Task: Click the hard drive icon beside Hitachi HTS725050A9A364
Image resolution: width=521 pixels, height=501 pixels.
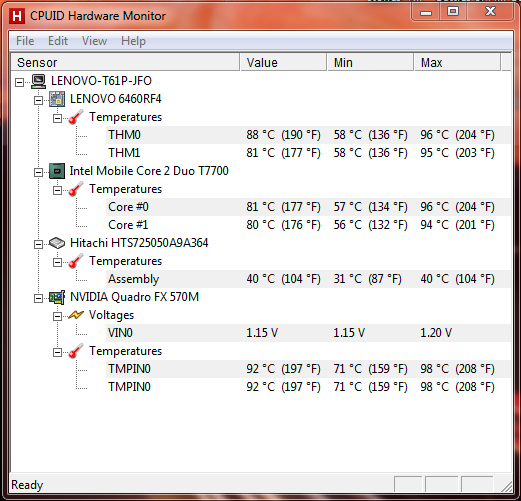Action: (x=57, y=243)
